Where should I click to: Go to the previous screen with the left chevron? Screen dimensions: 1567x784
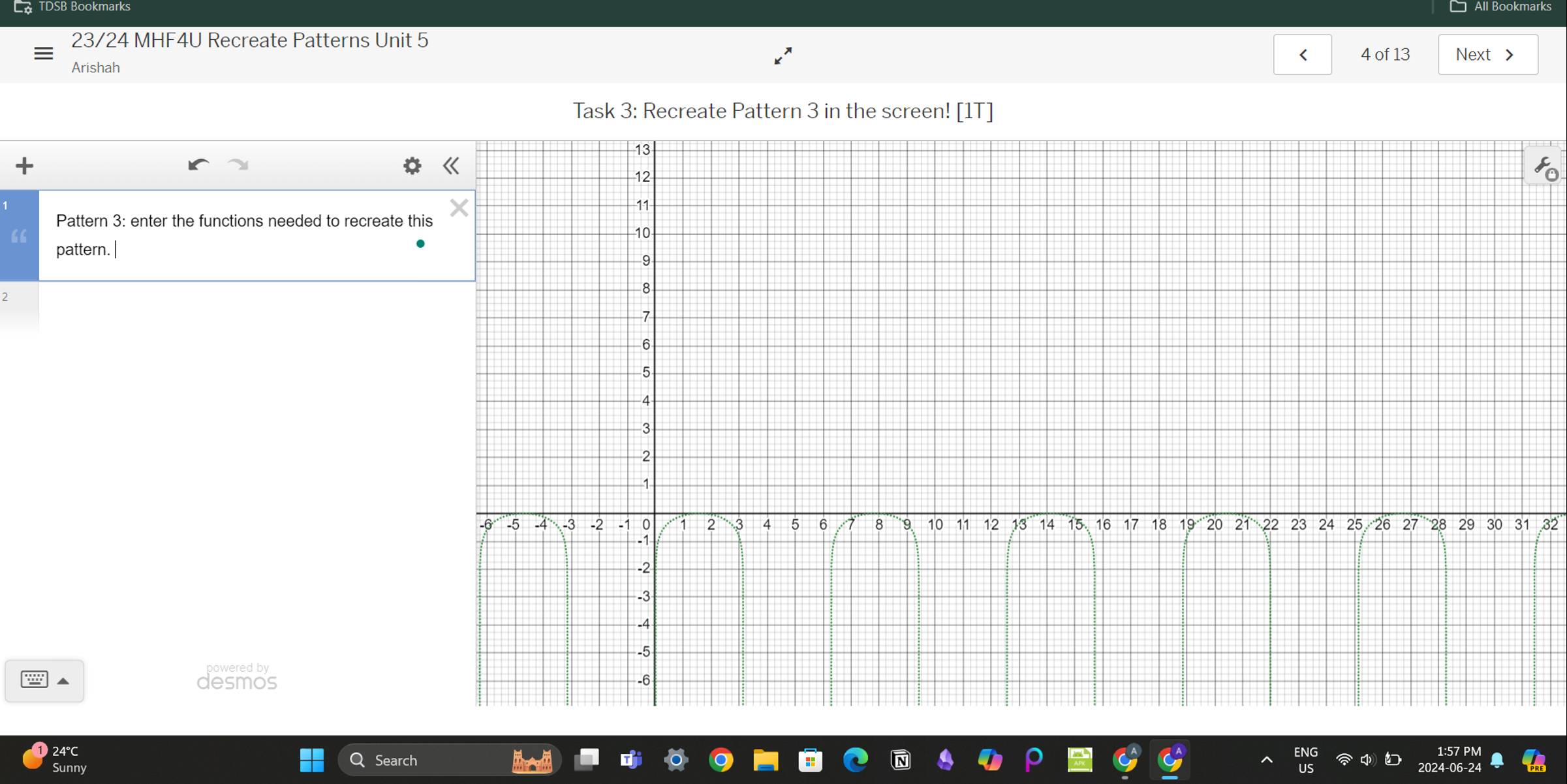[x=1302, y=54]
